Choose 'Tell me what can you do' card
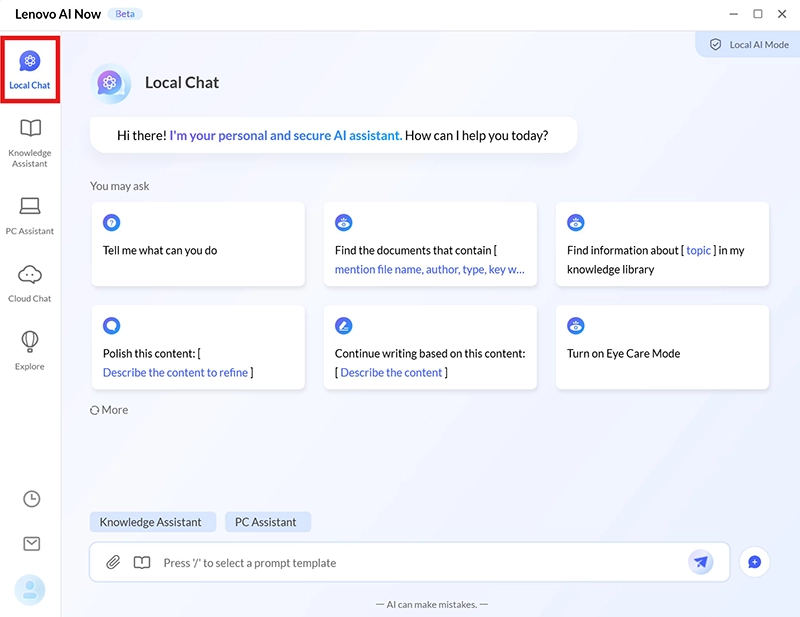The height and width of the screenshot is (617, 800). (198, 245)
